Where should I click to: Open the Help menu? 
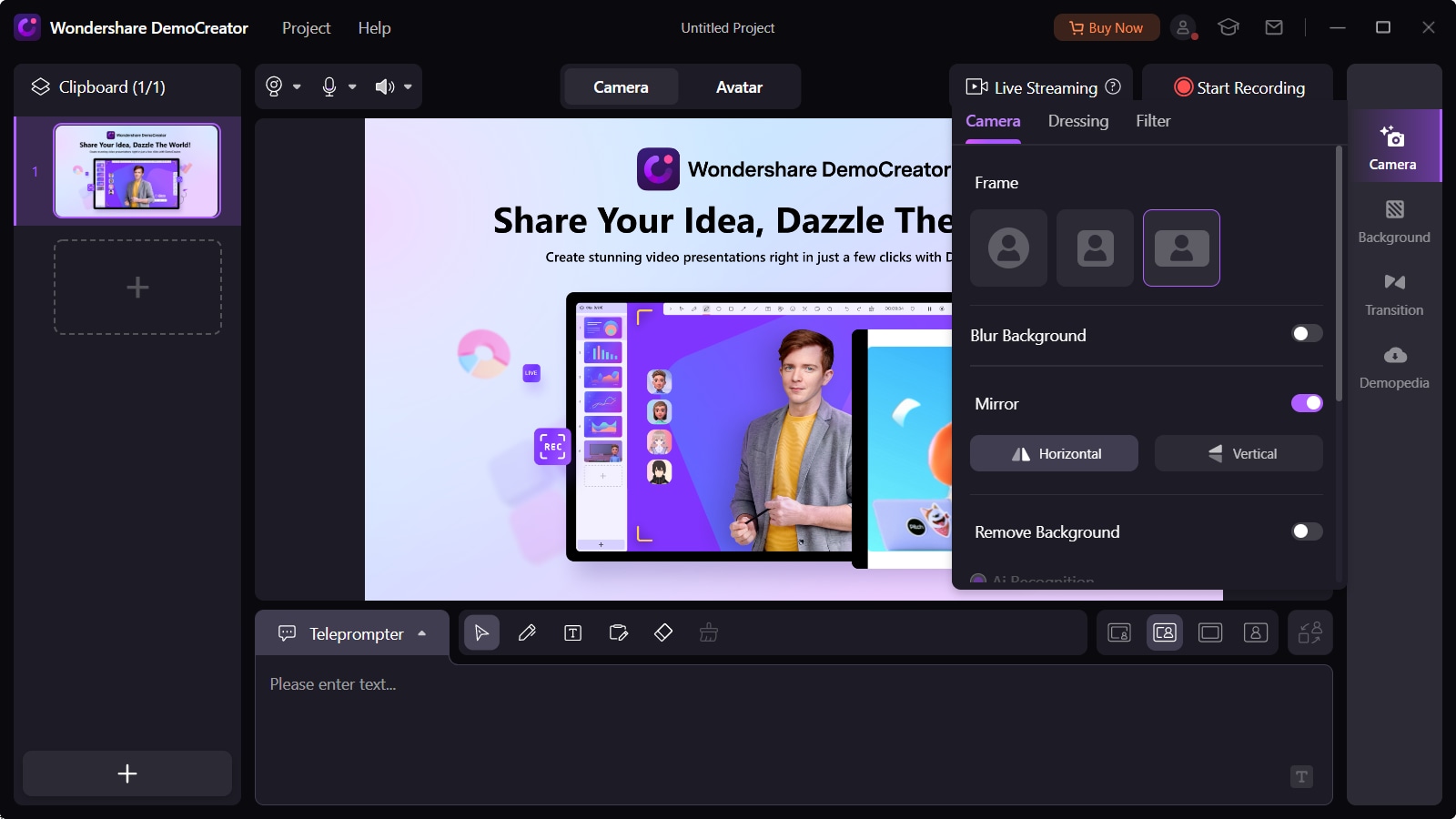[x=374, y=28]
